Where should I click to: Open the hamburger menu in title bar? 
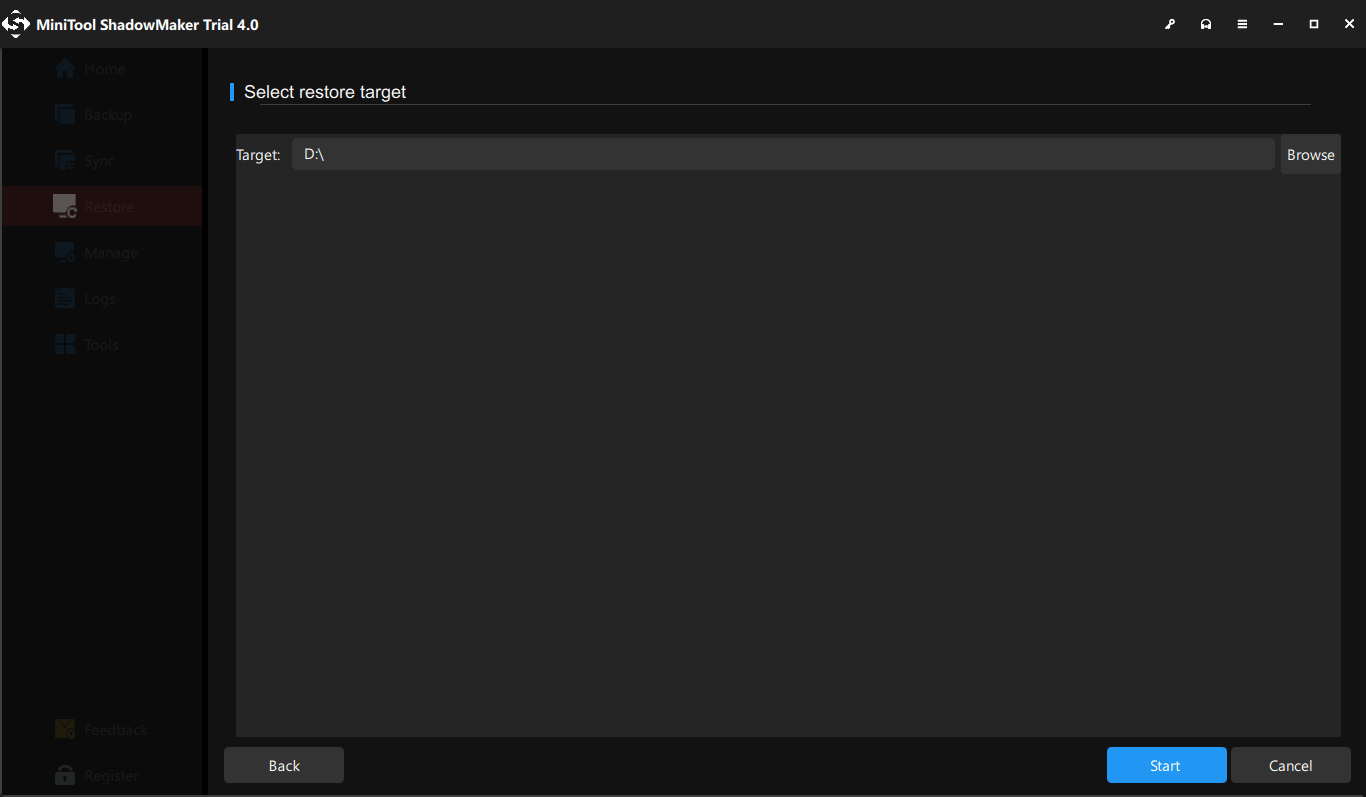[x=1242, y=24]
